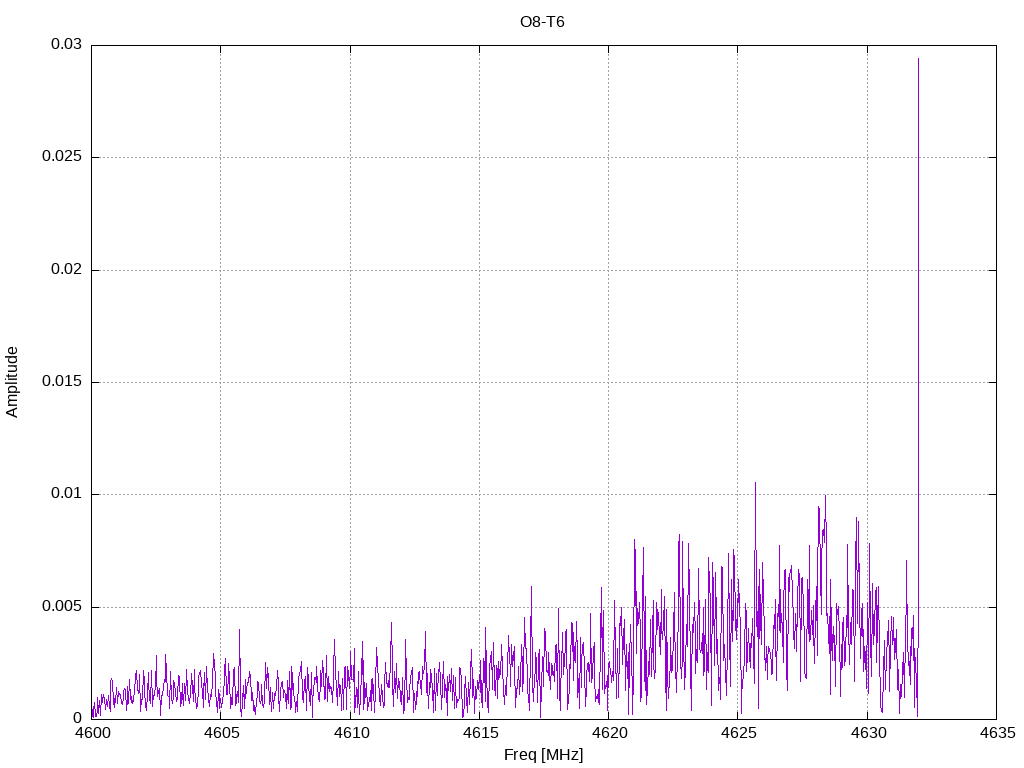The width and height of the screenshot is (1024, 768).
Task: Click the 0 y-axis origin tick label
Action: point(77,719)
